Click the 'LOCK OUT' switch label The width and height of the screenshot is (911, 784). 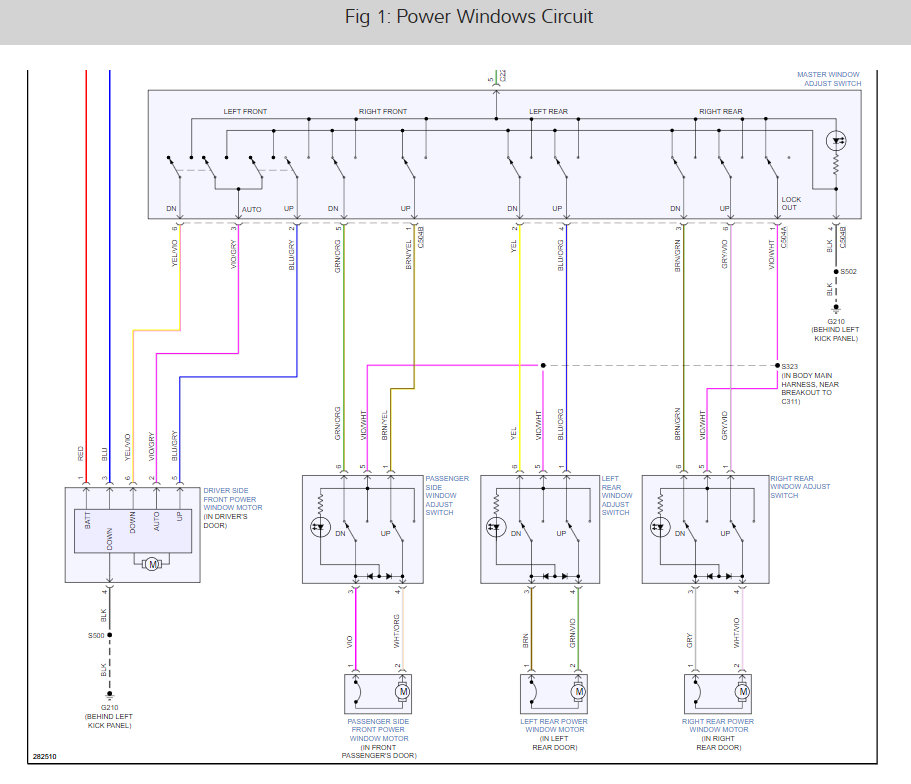791,203
